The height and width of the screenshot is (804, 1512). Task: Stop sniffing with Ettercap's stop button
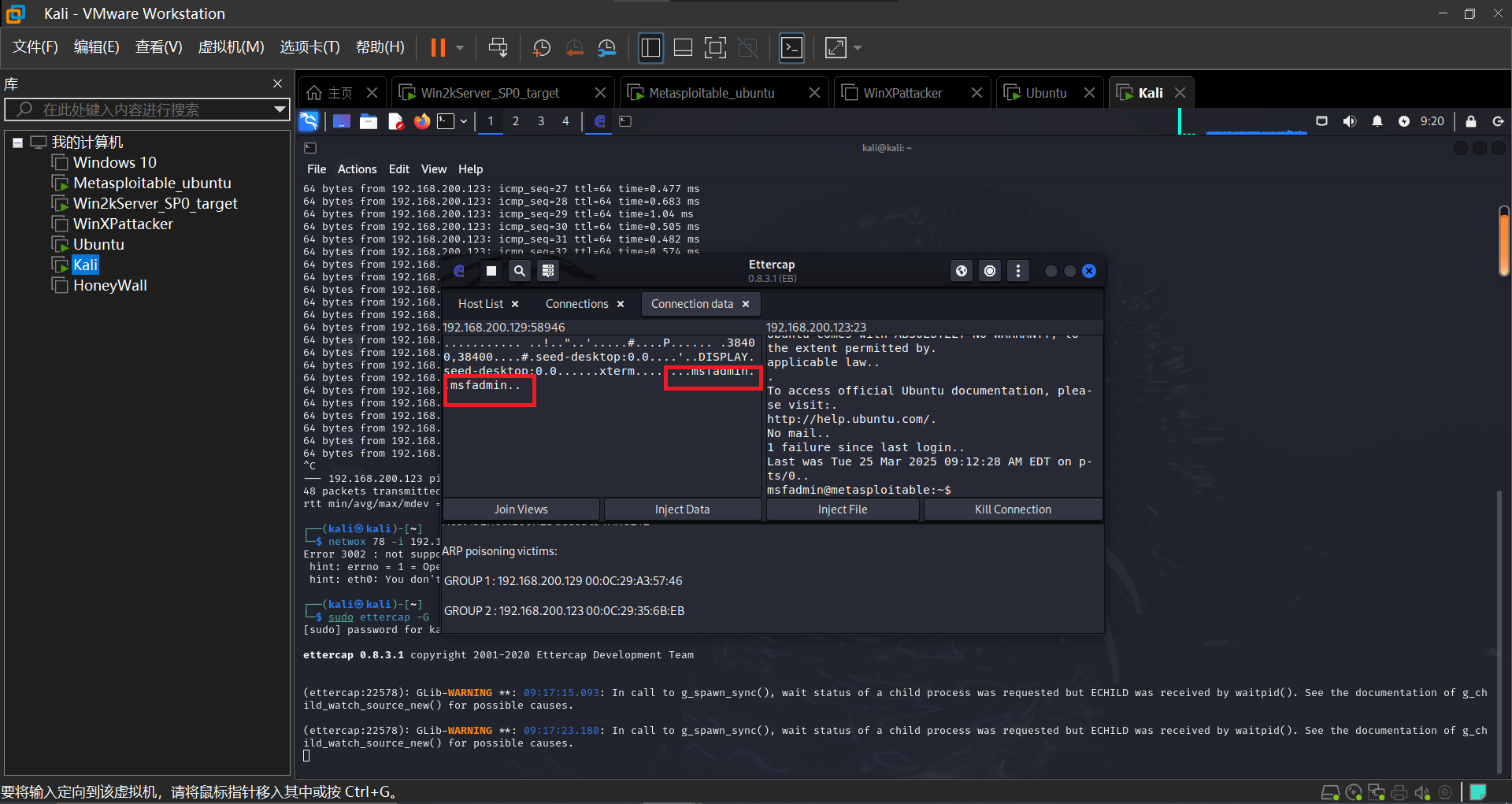pos(491,271)
